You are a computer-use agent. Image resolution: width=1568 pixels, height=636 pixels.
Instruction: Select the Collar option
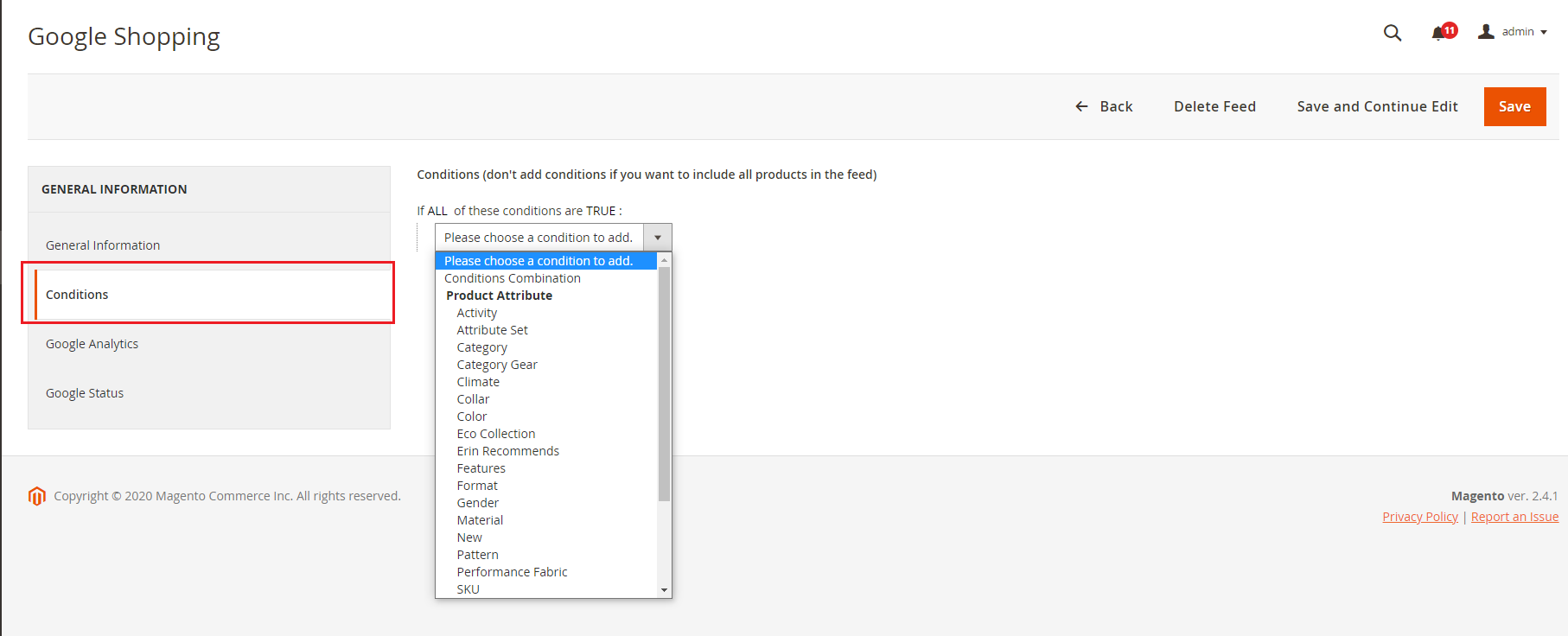point(546,399)
